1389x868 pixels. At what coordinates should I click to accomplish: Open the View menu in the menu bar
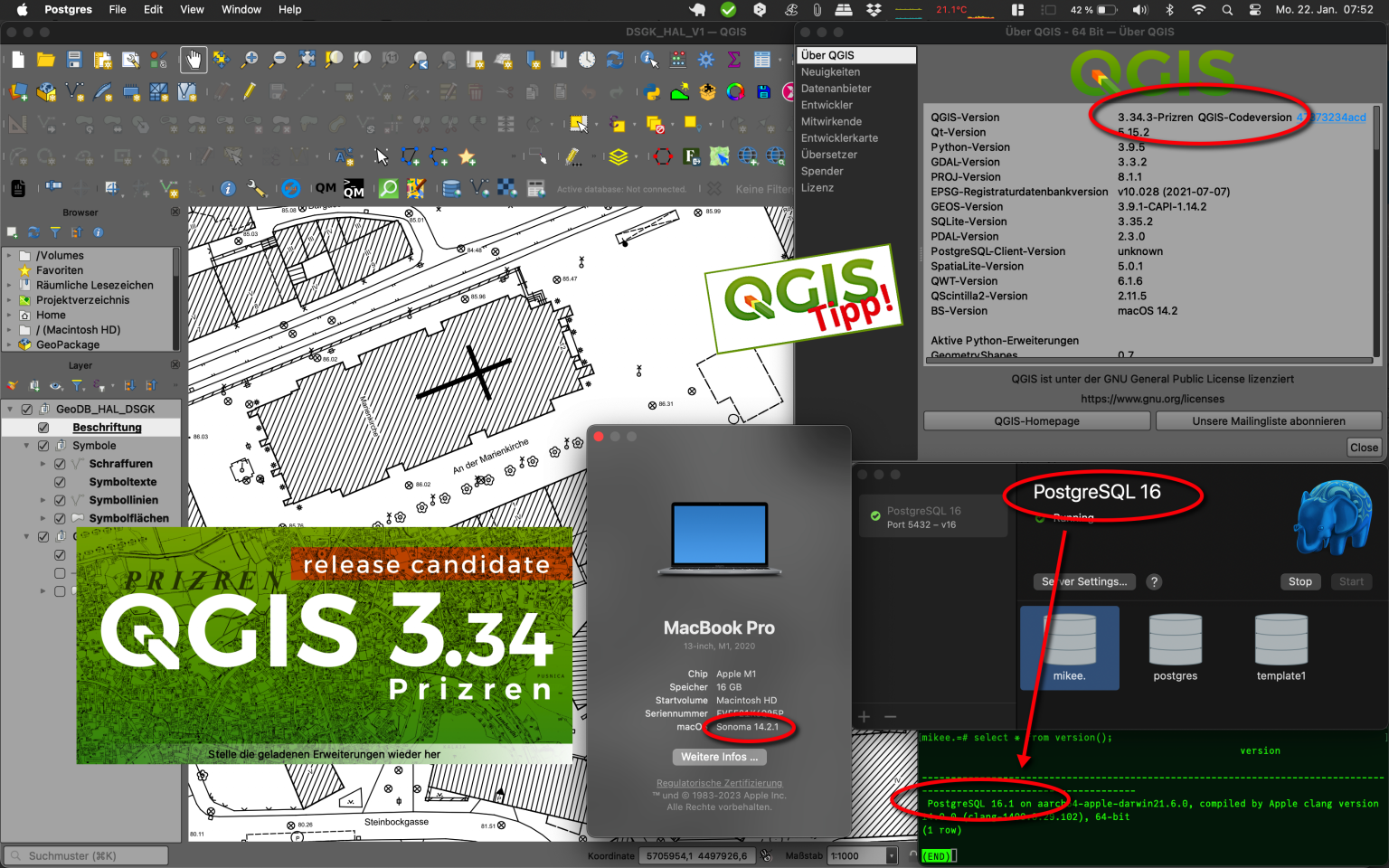[x=192, y=10]
